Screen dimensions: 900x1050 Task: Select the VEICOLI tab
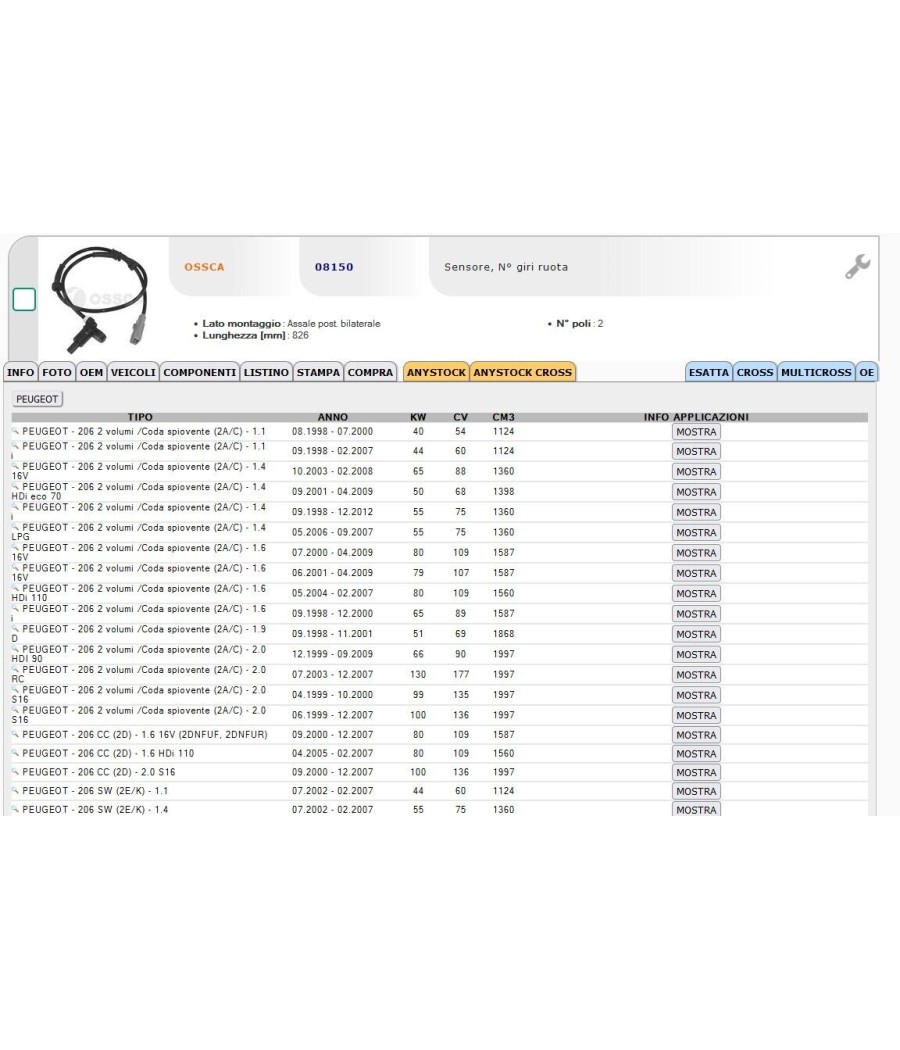(133, 372)
